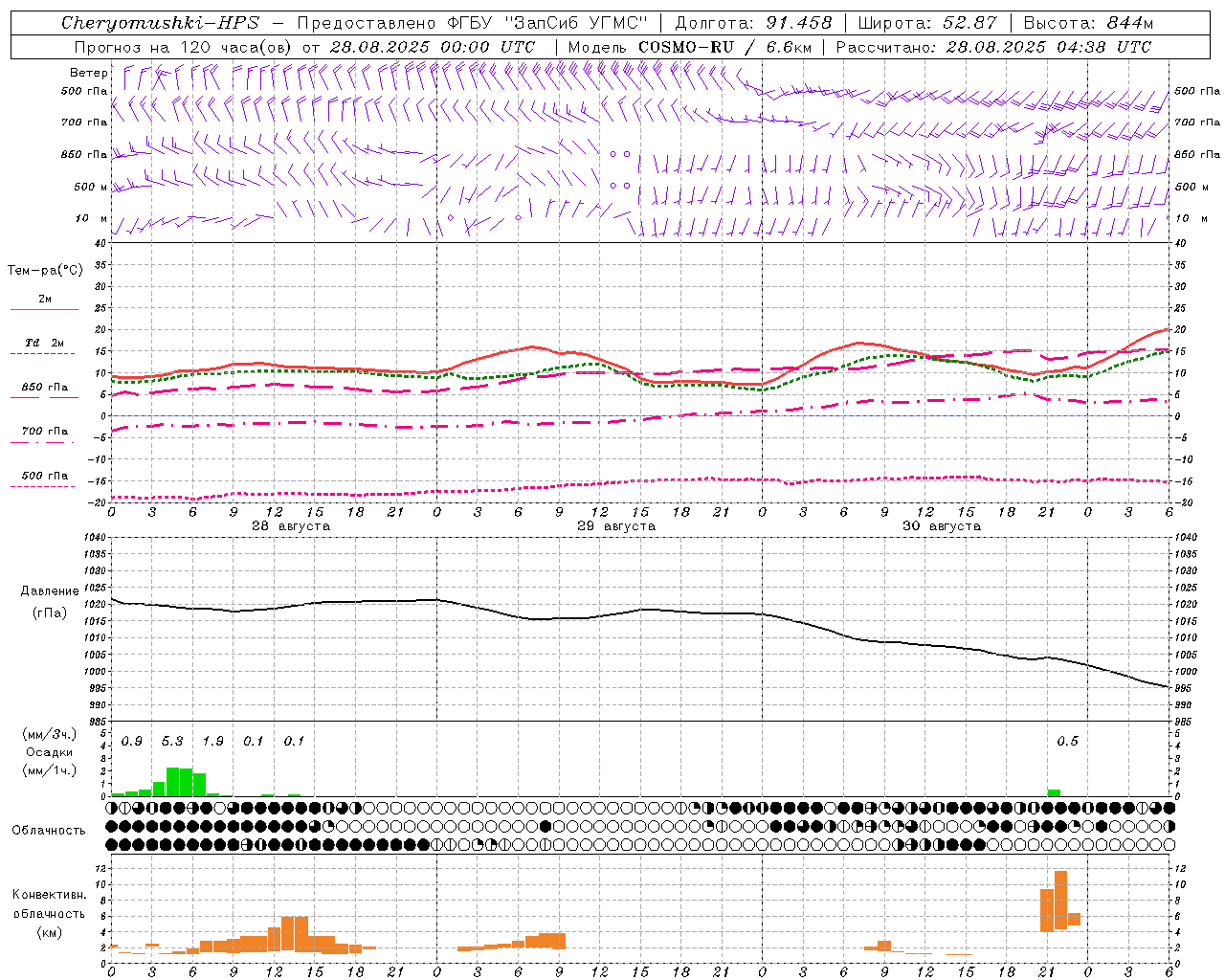The height and width of the screenshot is (980, 1225).
Task: Click the tallest orange convective cloud bar
Action: pos(1060,900)
